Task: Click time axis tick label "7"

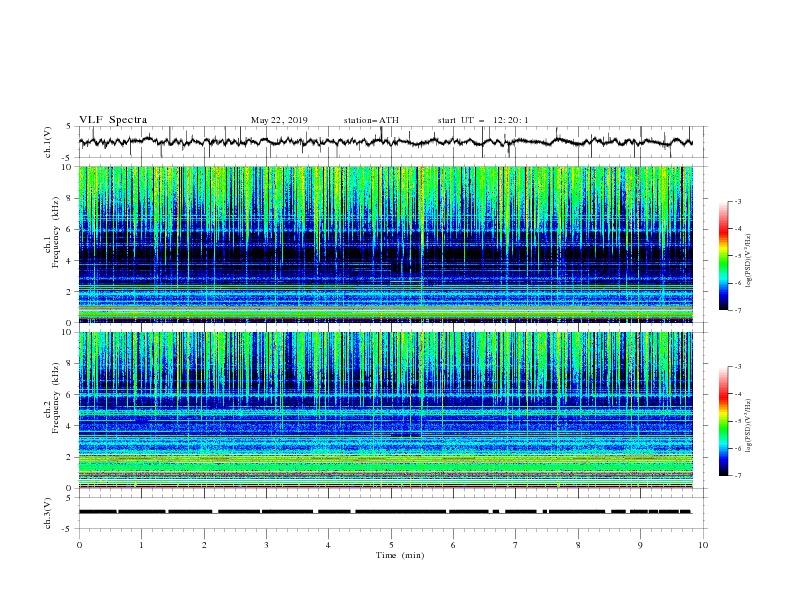Action: pyautogui.click(x=516, y=545)
